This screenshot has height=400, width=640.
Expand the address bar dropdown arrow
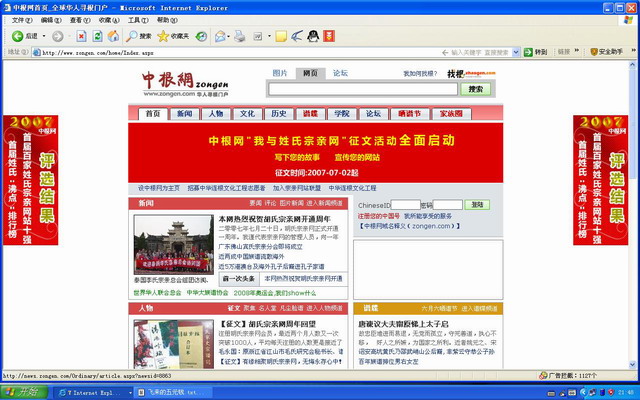516,52
